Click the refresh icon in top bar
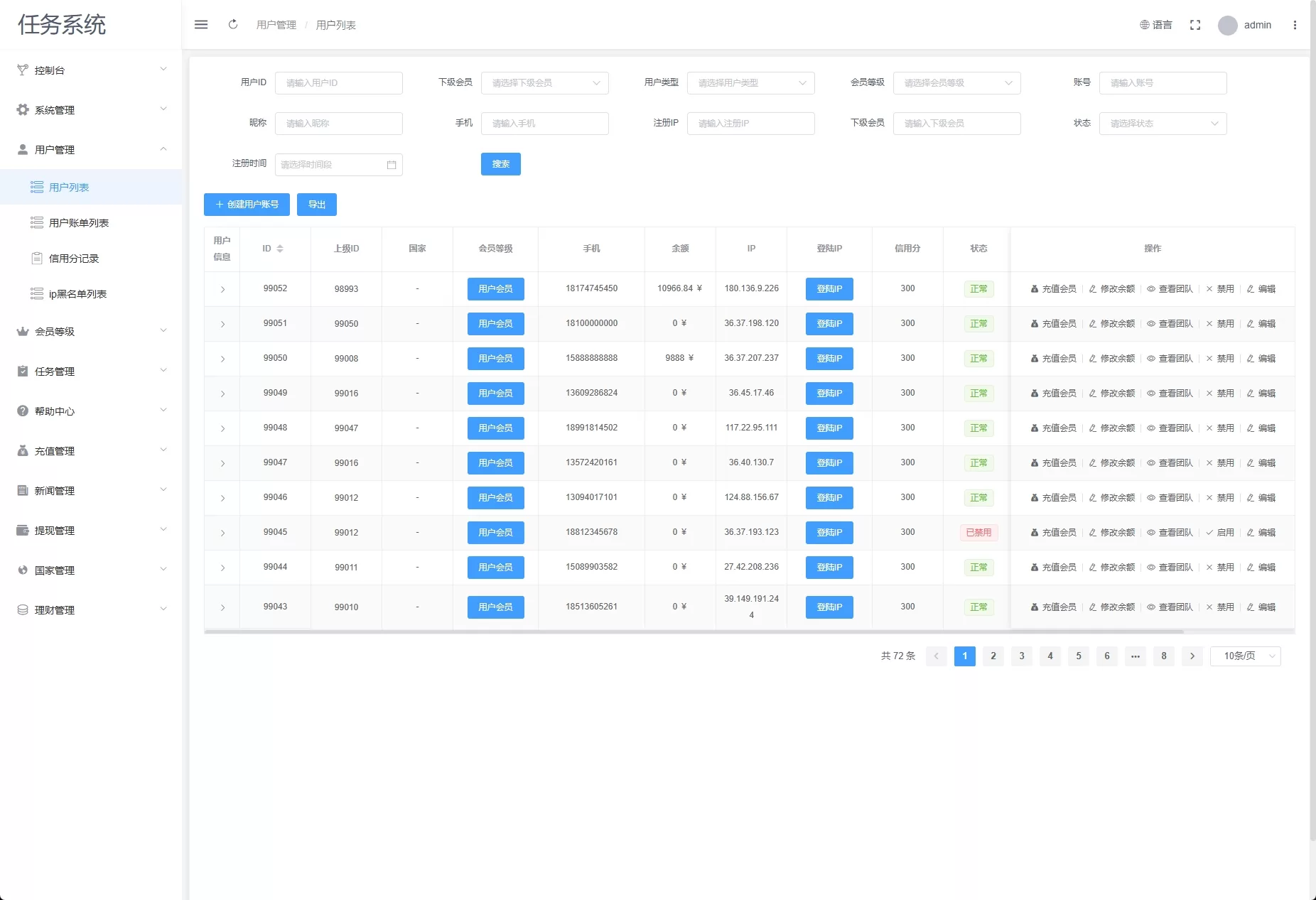The height and width of the screenshot is (900, 1316). pyautogui.click(x=233, y=25)
